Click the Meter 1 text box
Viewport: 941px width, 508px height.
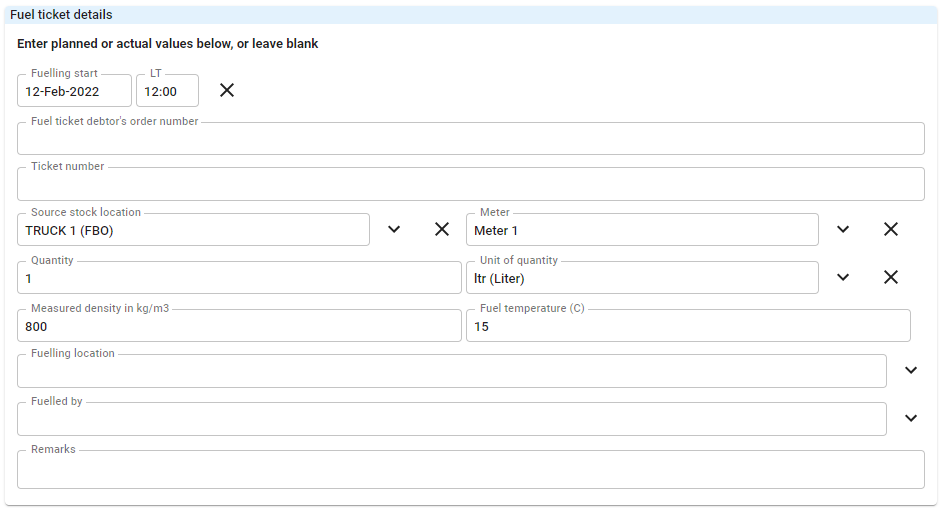click(x=642, y=229)
